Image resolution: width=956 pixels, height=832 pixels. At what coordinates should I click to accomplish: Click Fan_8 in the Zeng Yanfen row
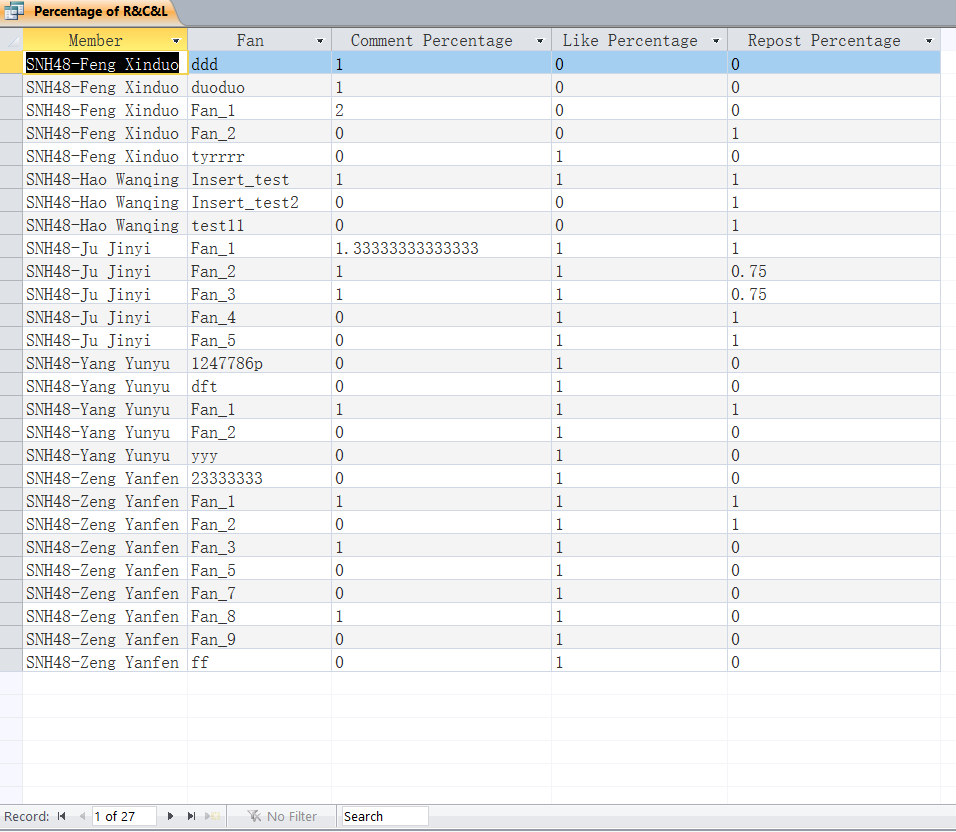tap(259, 616)
